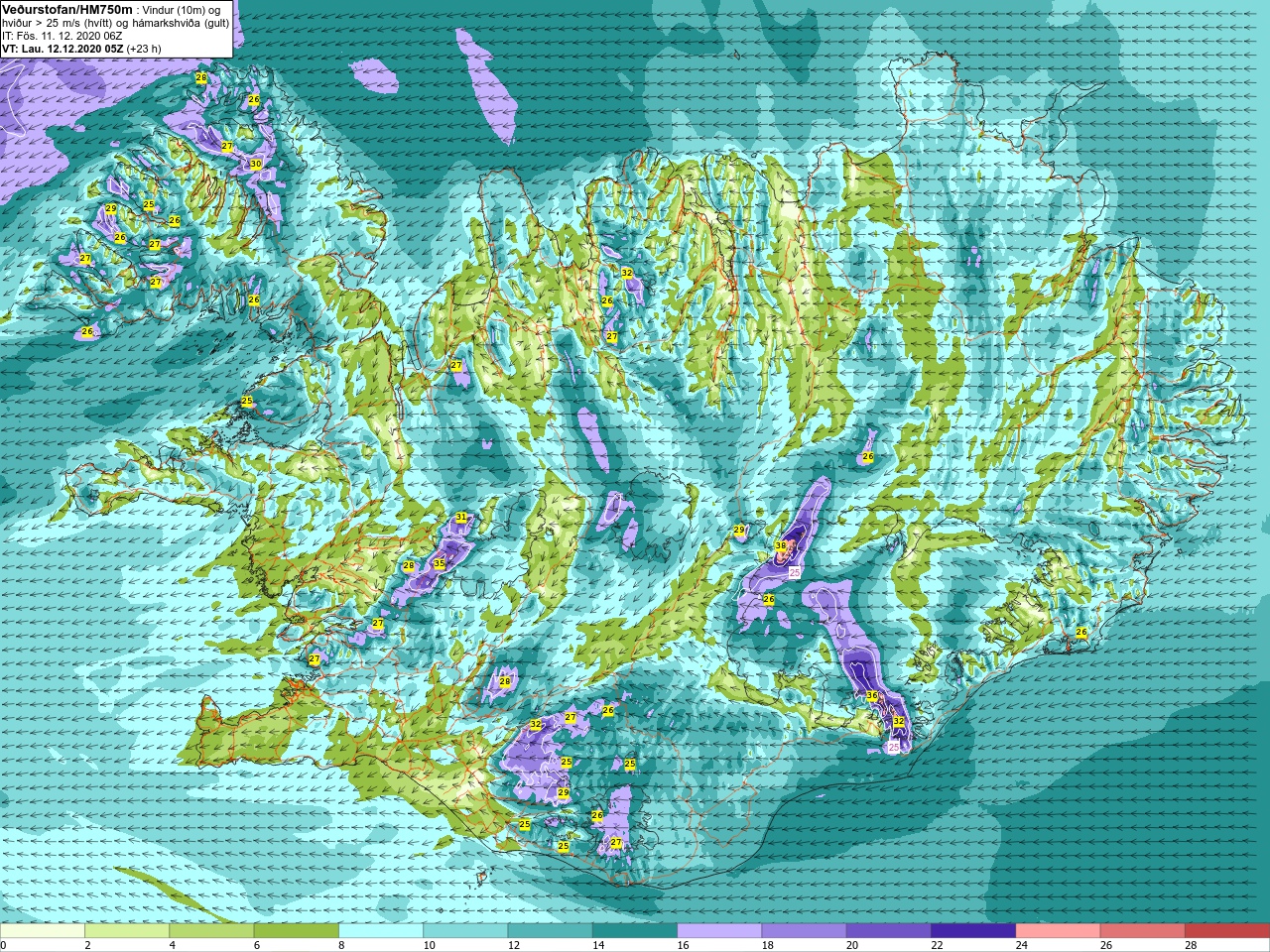Click the yellow 30 gust label in Westfjords

[x=256, y=164]
